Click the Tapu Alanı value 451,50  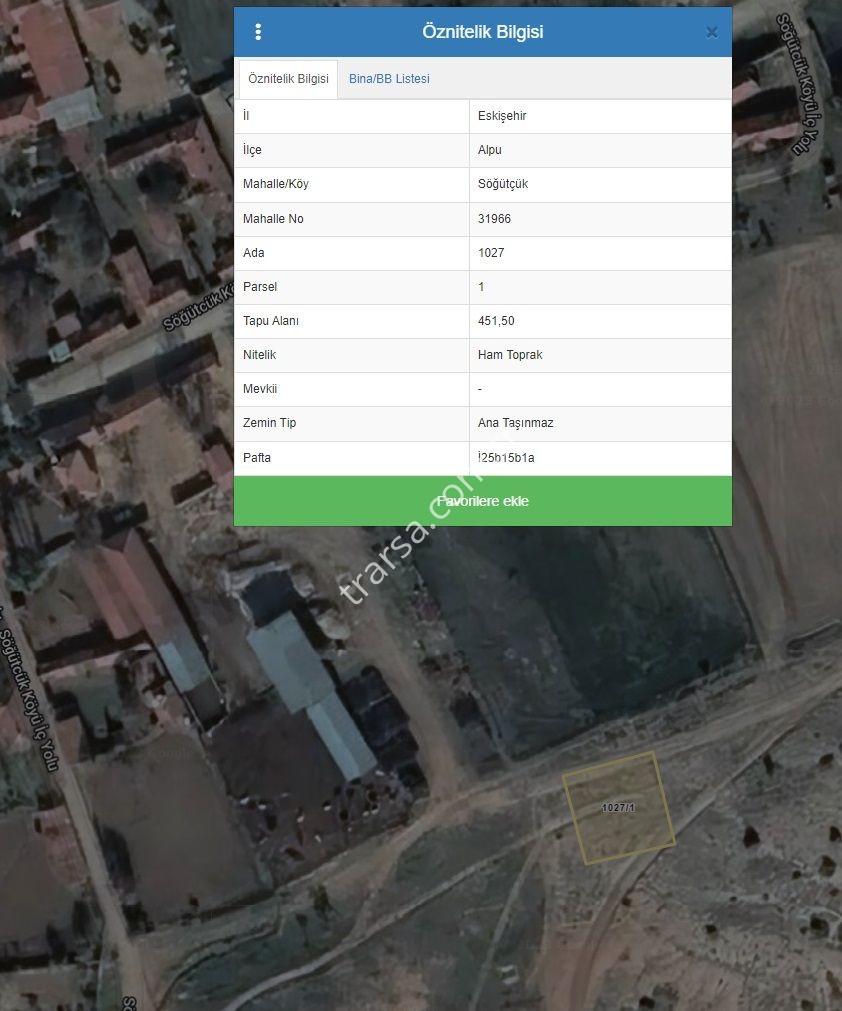496,321
